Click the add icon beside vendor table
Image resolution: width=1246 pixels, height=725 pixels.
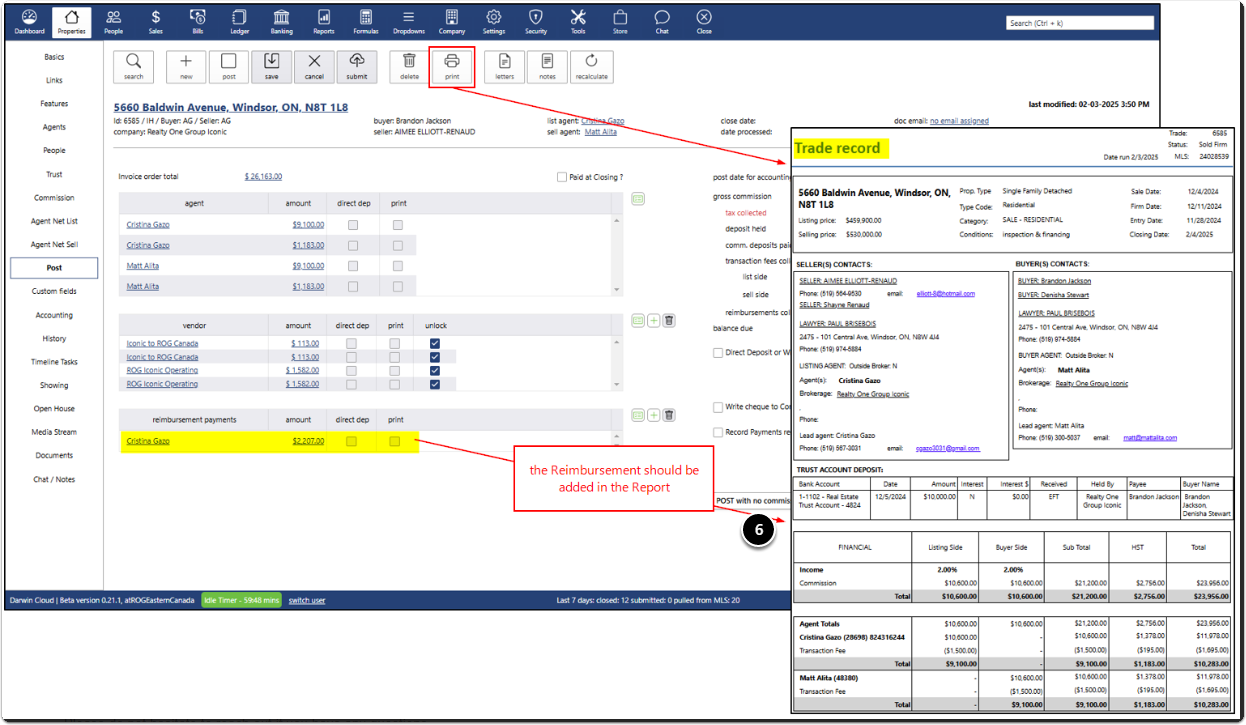pyautogui.click(x=654, y=320)
